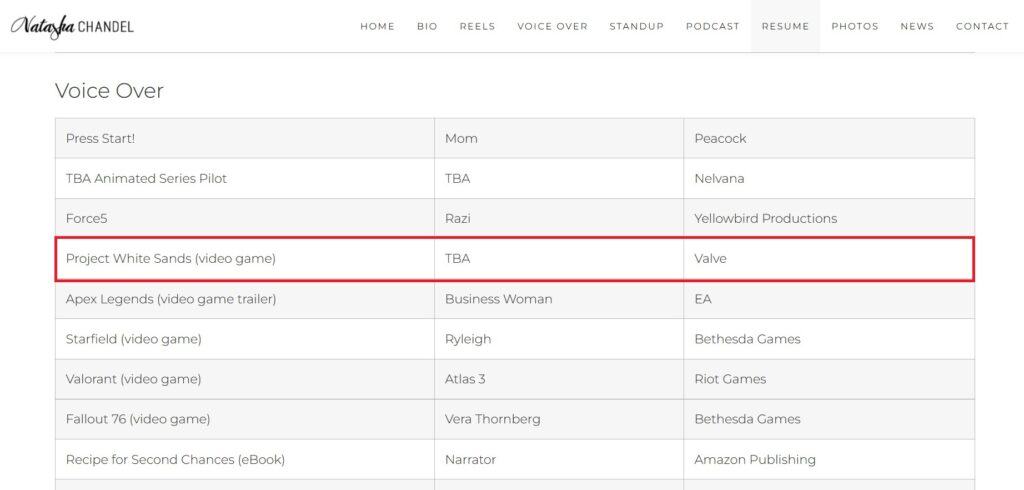
Task: Click the Natasha Chandel logo
Action: [72, 26]
